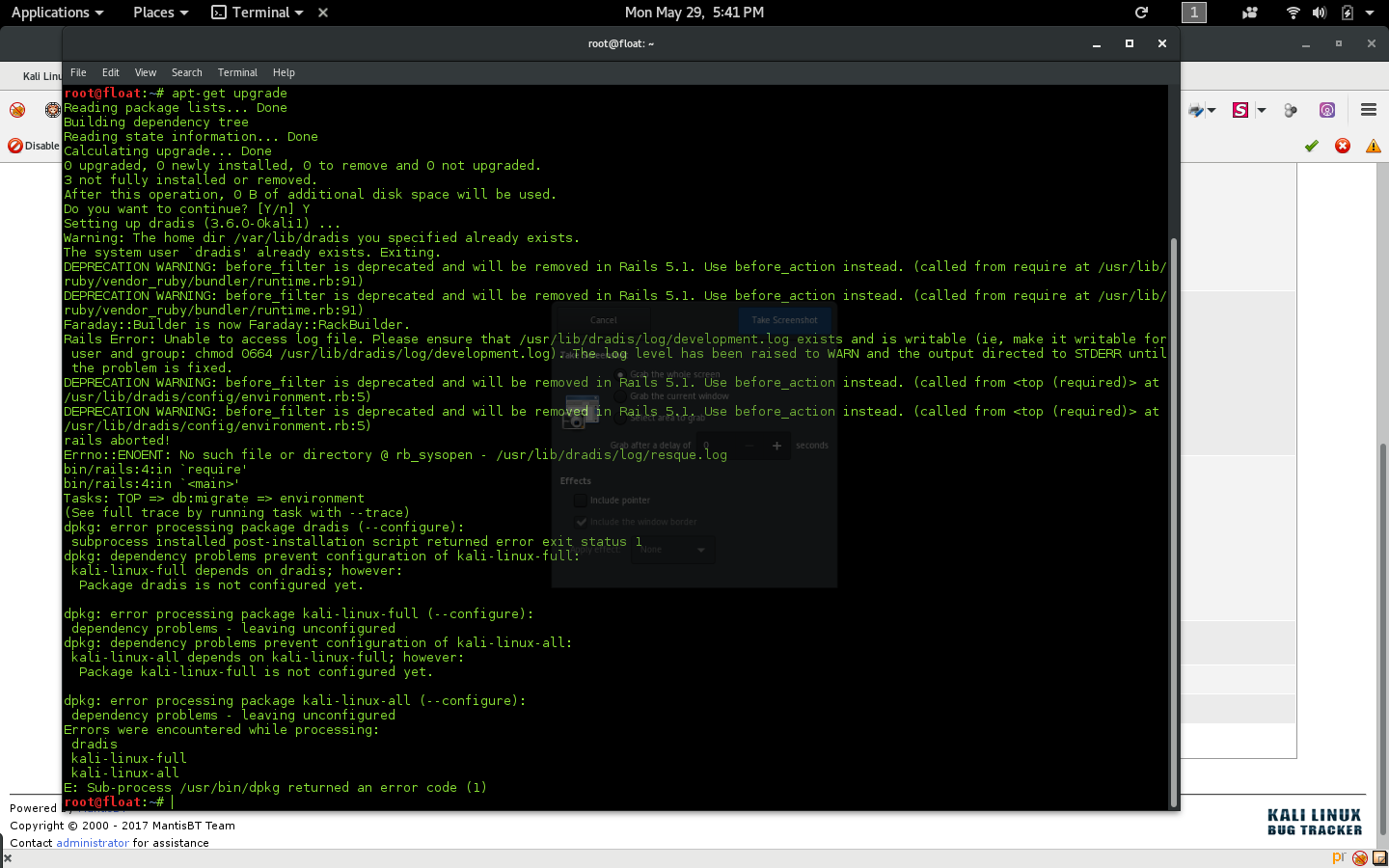1389x868 pixels.
Task: Click the terminal vertical scrollbar
Action: 1173,521
